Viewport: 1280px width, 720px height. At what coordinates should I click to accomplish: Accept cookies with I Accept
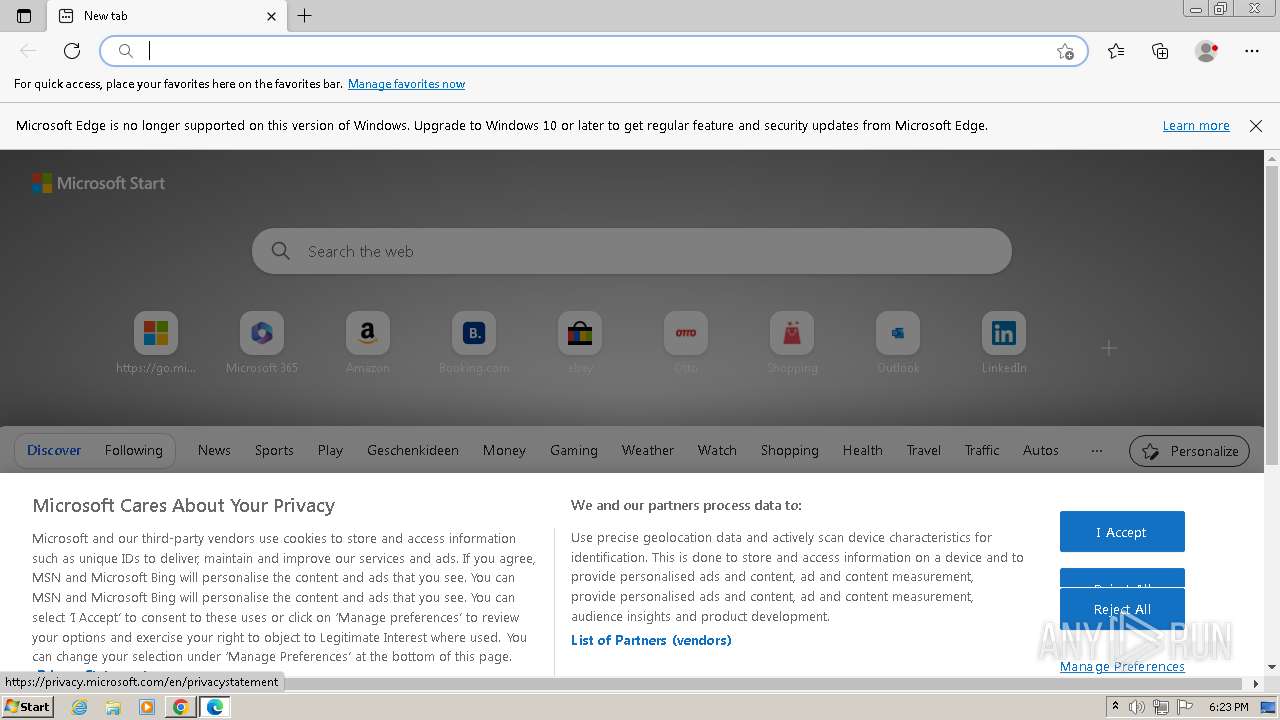point(1122,532)
